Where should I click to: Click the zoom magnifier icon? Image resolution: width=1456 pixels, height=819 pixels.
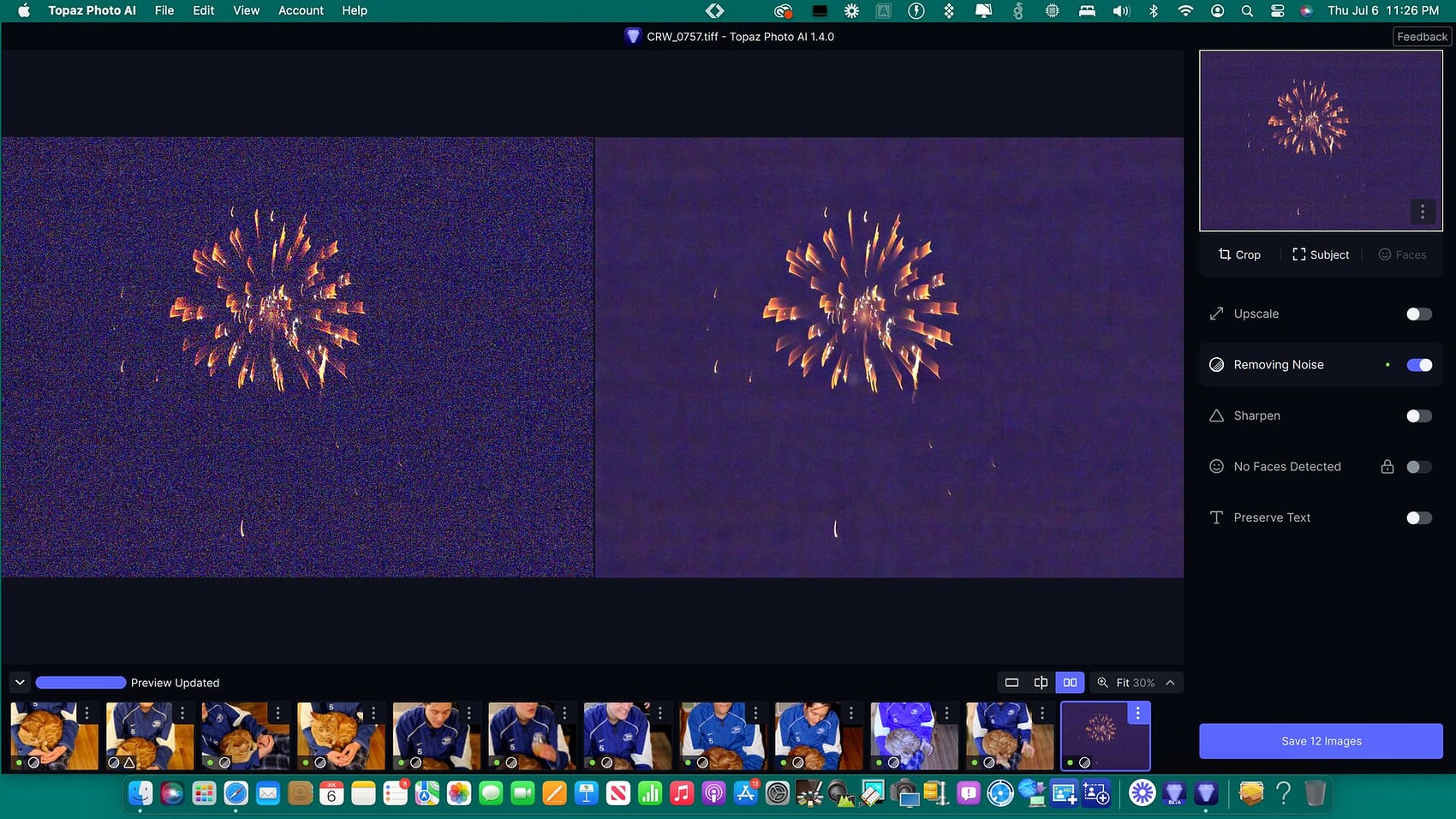click(1103, 682)
